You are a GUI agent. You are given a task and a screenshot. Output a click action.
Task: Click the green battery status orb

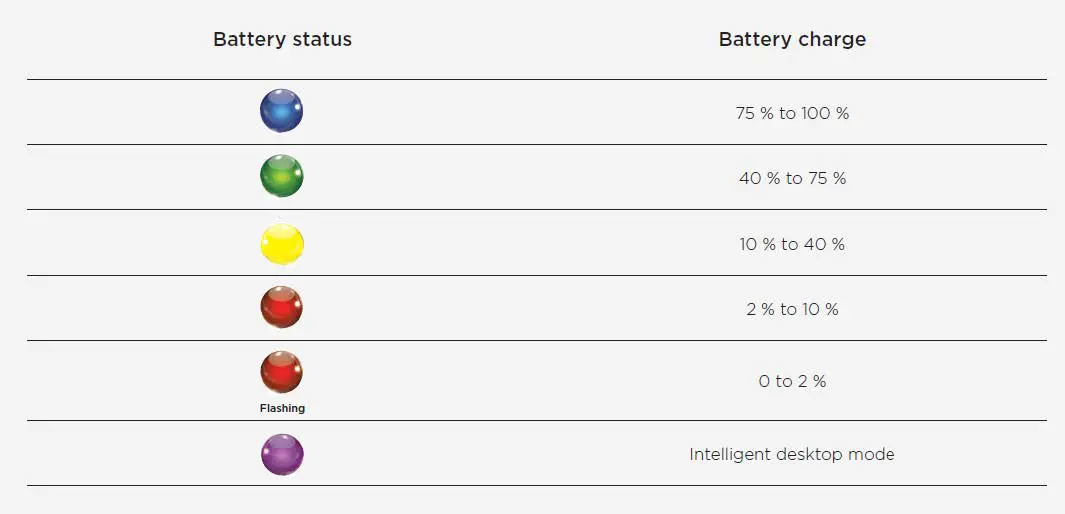click(x=281, y=176)
